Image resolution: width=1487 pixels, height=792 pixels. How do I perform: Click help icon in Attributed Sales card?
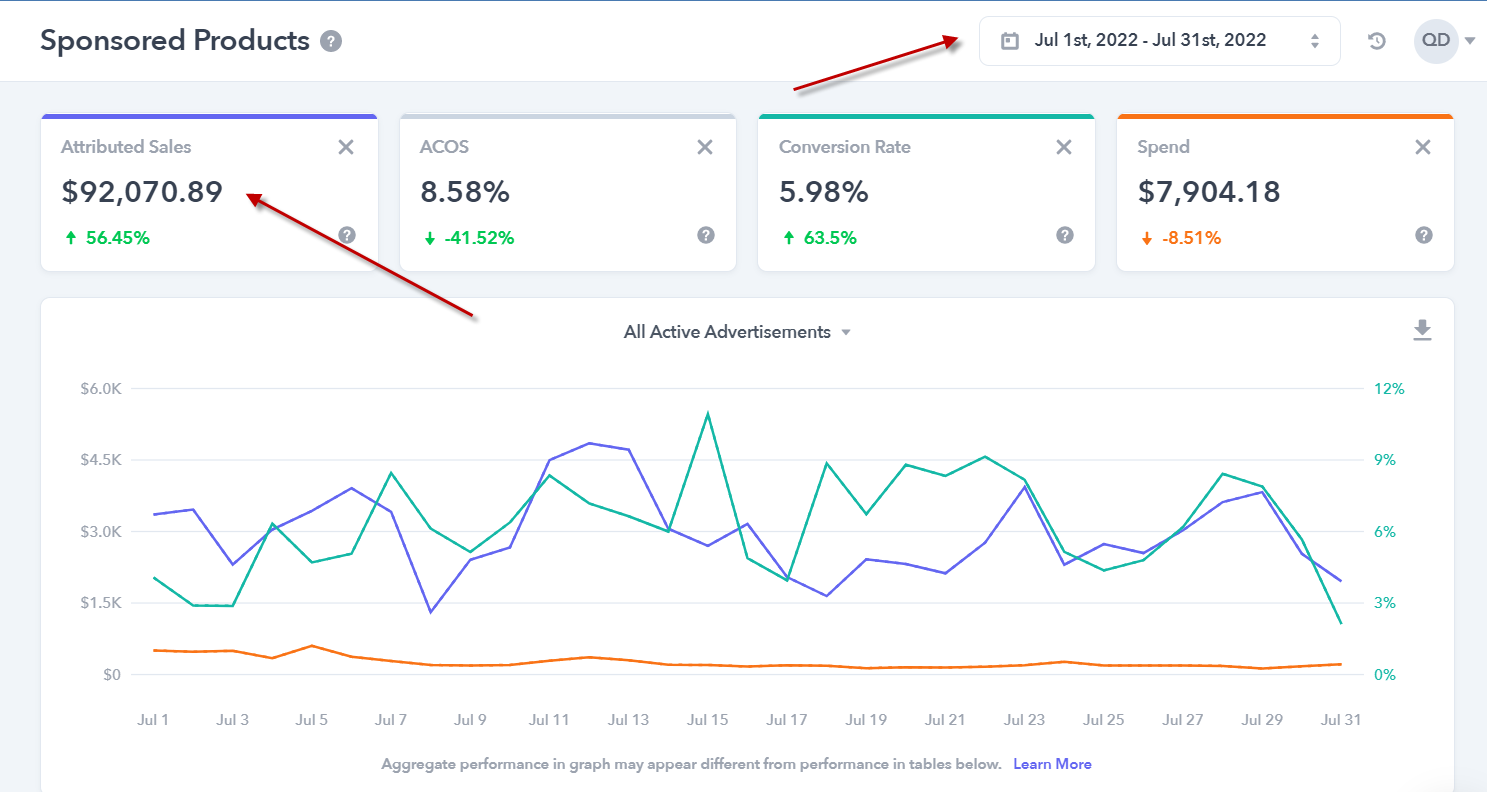point(347,235)
